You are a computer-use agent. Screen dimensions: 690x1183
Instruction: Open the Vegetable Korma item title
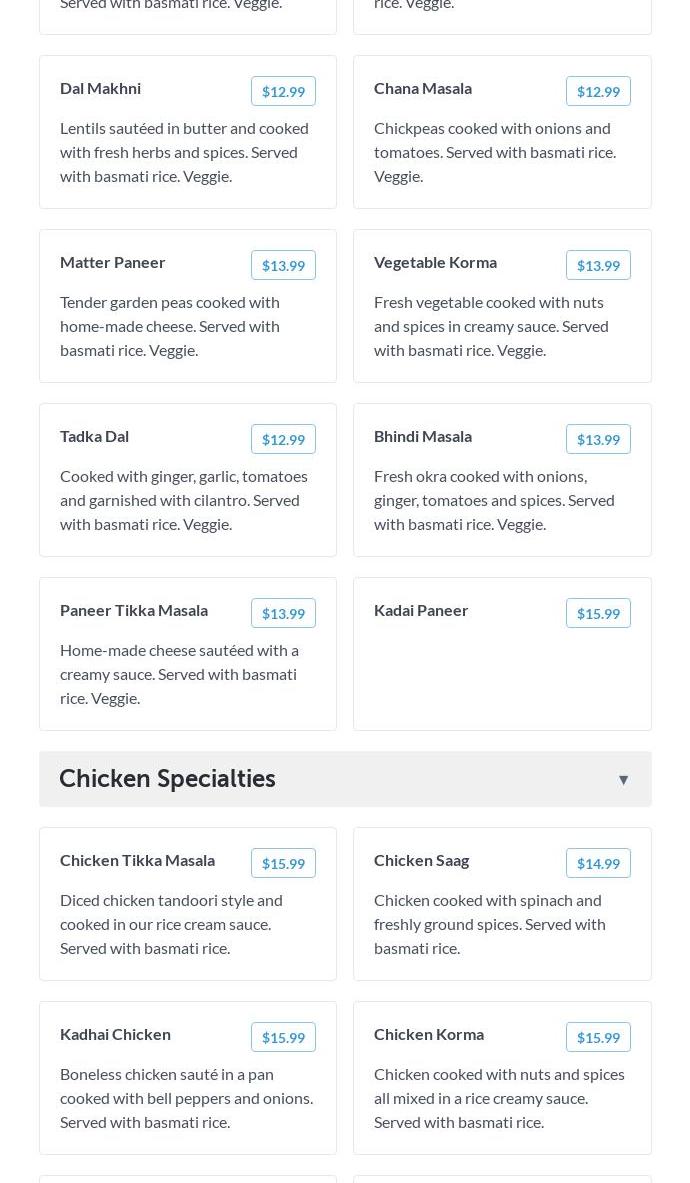point(435,262)
